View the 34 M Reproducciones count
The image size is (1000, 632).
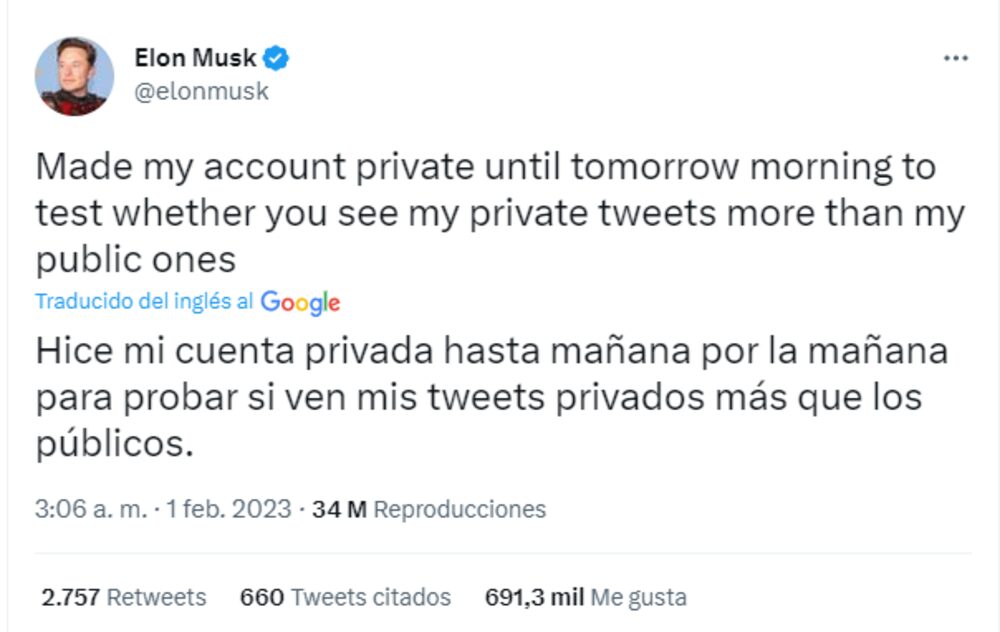429,509
